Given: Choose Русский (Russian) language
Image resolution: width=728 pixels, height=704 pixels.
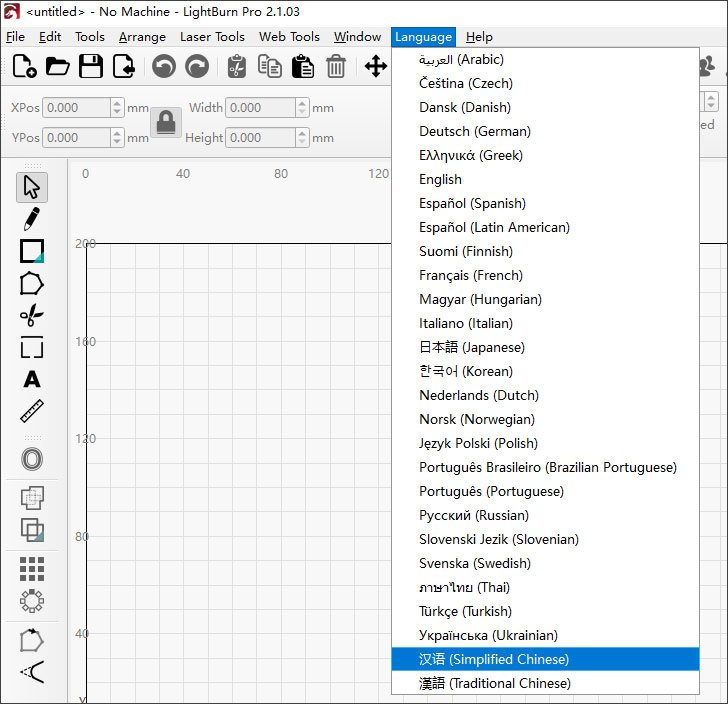Looking at the screenshot, I should point(545,515).
